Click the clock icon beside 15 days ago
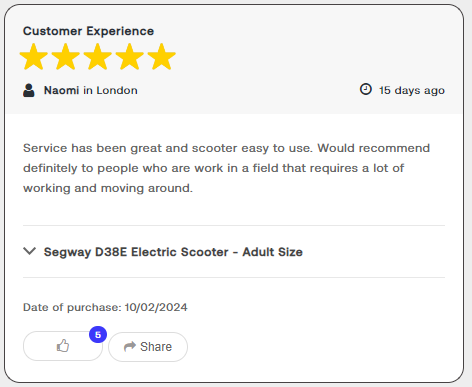 [366, 89]
